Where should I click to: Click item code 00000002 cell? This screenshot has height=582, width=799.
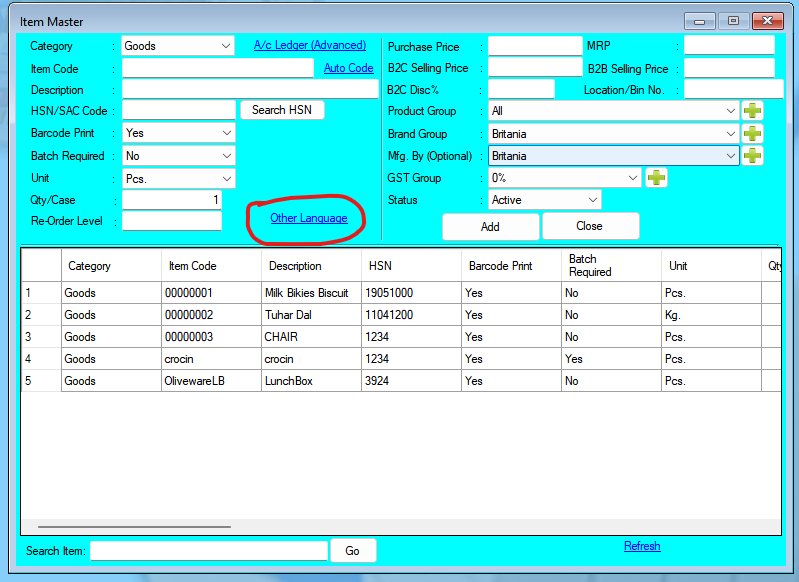point(211,315)
